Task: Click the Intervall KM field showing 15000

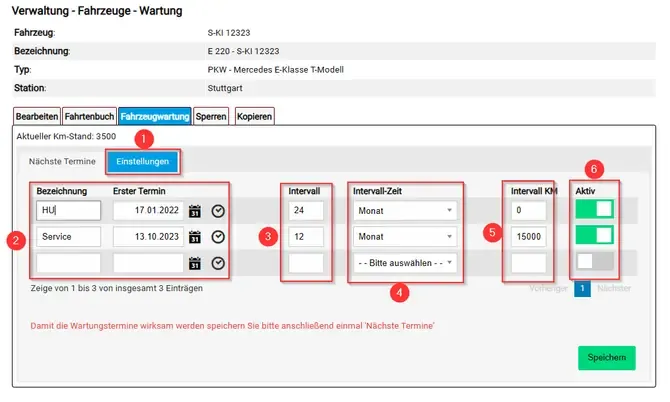Action: tap(529, 237)
